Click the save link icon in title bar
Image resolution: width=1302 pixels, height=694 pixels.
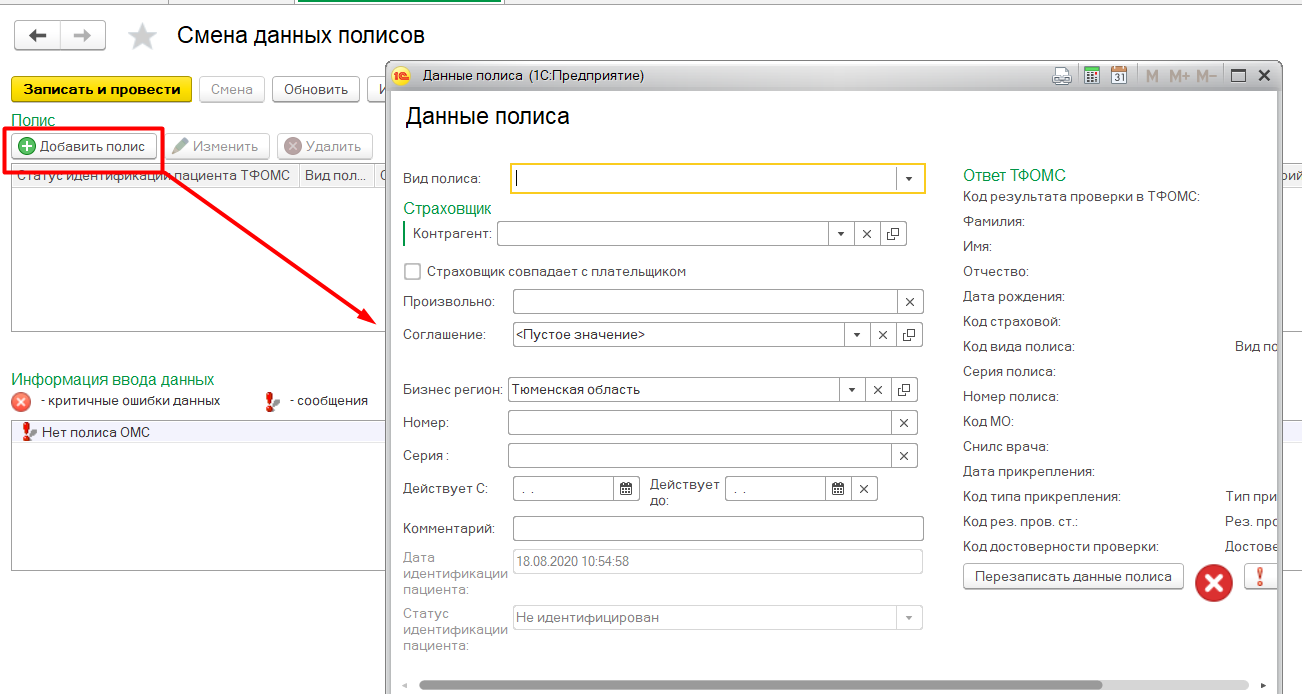[1062, 76]
